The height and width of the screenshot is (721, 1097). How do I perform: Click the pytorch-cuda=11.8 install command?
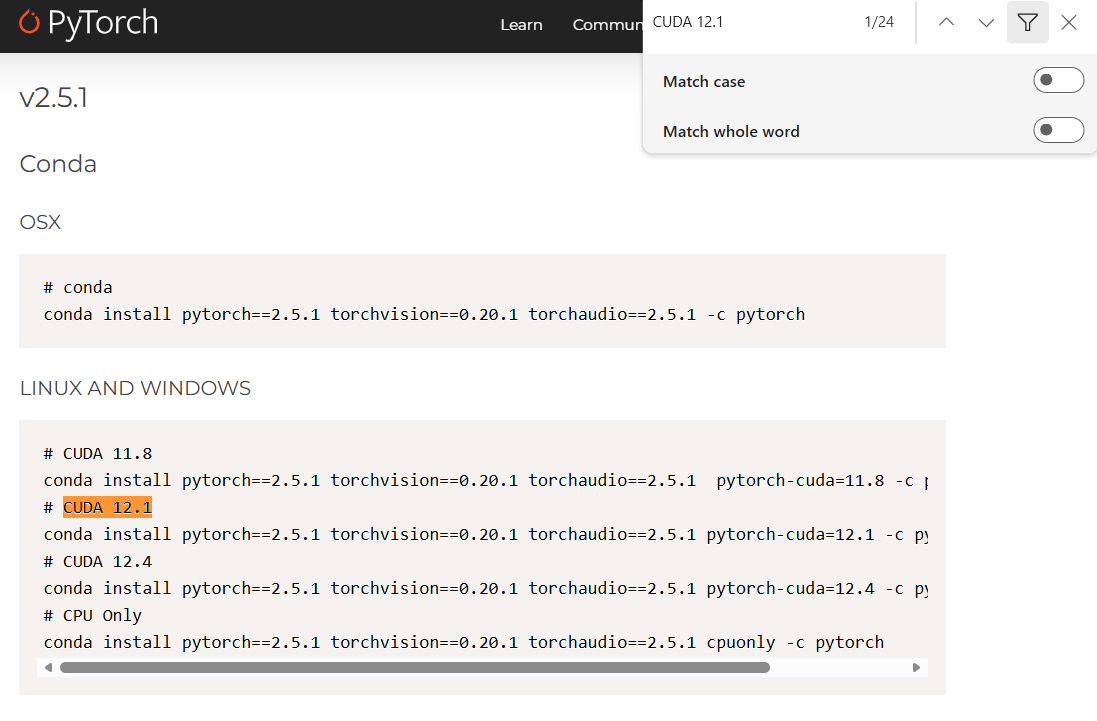tap(486, 480)
